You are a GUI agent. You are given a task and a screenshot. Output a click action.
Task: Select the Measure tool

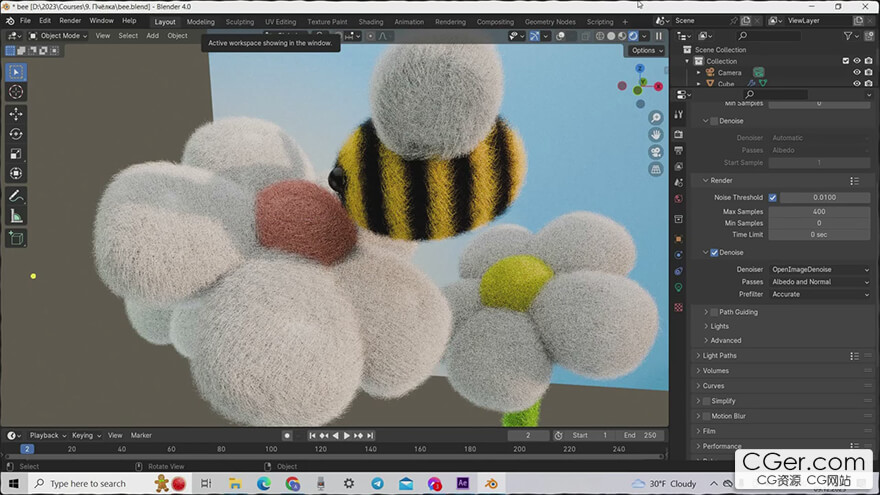point(16,215)
